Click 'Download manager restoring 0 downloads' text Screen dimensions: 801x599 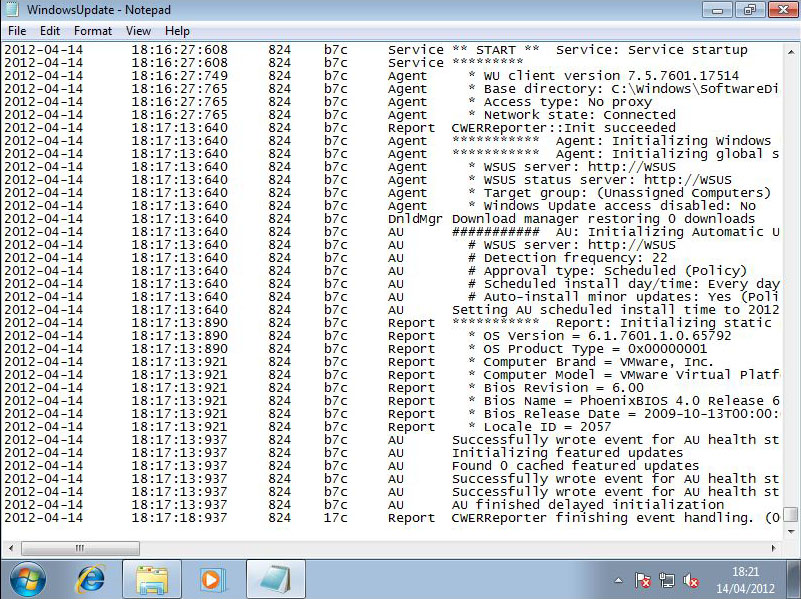point(603,219)
